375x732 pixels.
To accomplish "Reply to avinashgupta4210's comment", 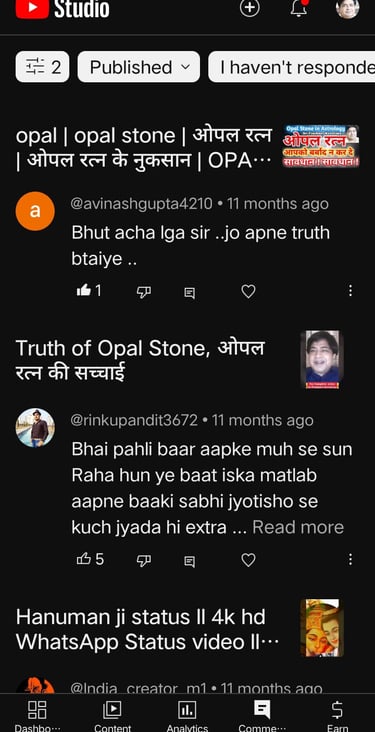I will pyautogui.click(x=189, y=293).
